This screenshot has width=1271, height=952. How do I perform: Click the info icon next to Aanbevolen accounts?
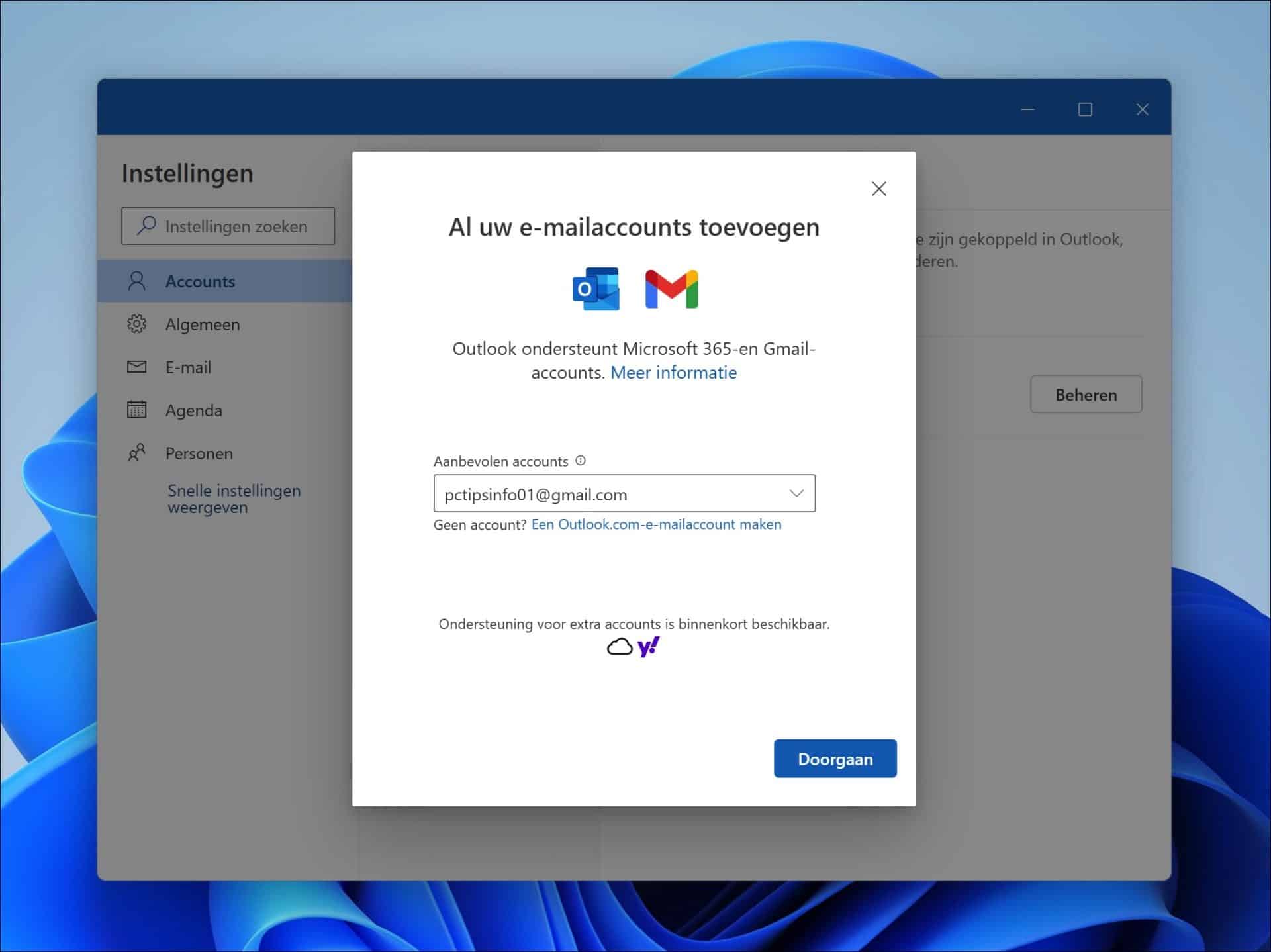pyautogui.click(x=580, y=461)
